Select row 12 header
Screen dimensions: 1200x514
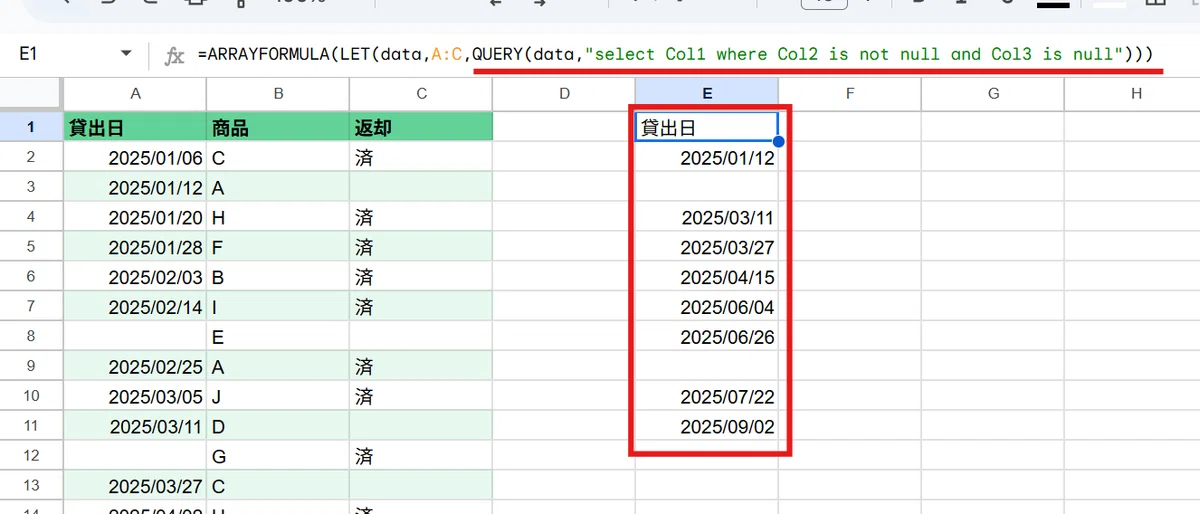(32, 457)
